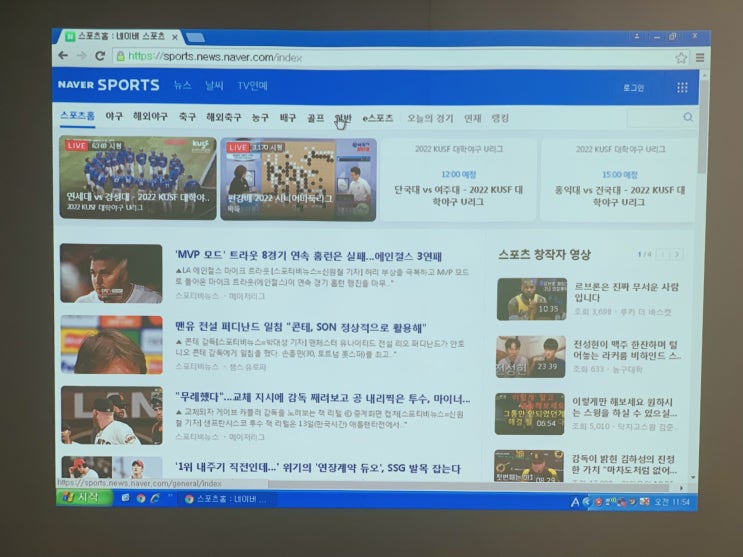Click the 날씨 link in header
The image size is (743, 557).
[x=214, y=86]
